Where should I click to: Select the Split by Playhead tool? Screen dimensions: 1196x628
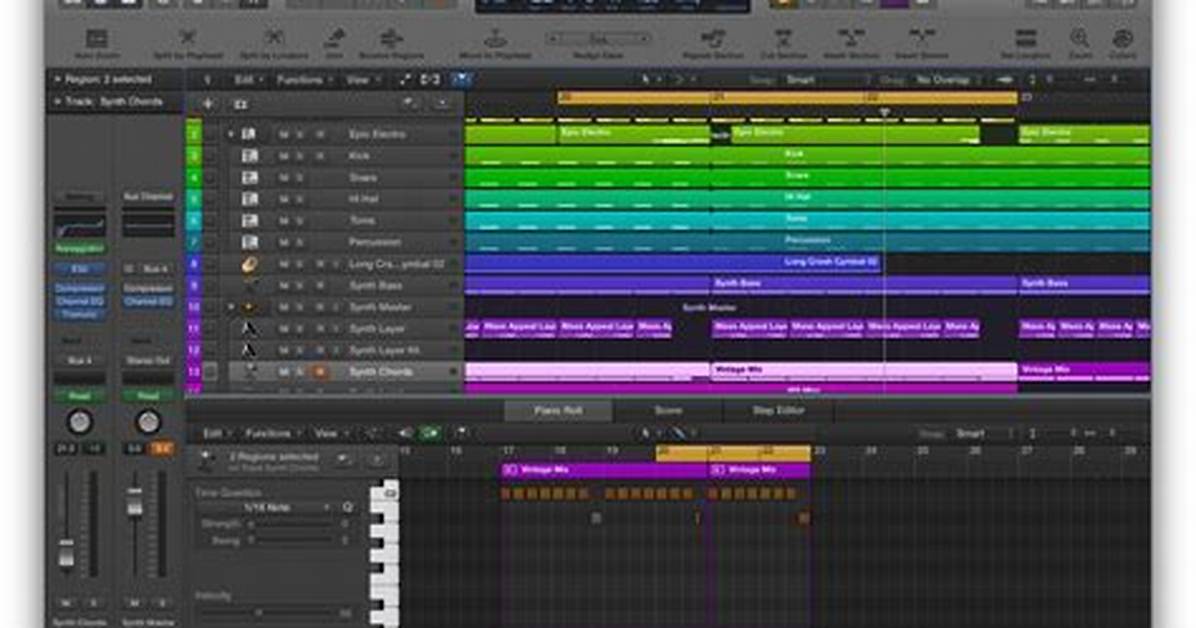188,37
